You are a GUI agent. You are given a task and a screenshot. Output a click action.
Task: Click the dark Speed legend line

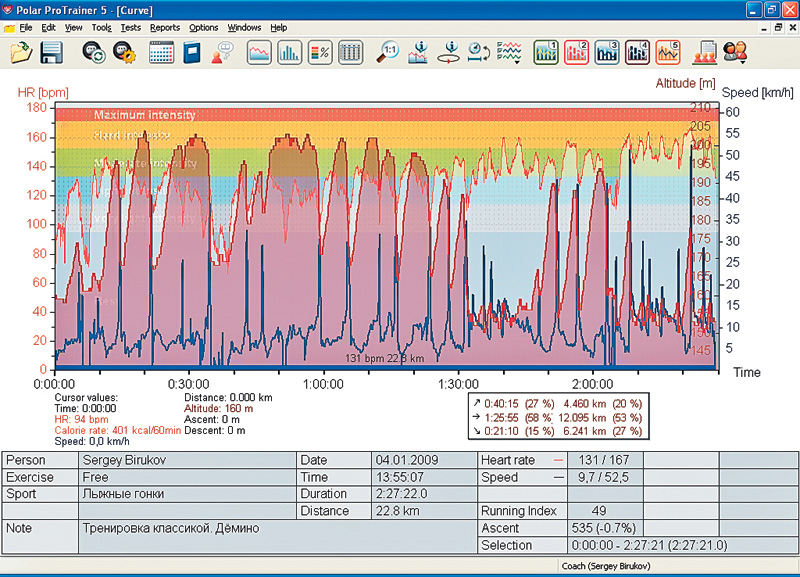pyautogui.click(x=559, y=478)
